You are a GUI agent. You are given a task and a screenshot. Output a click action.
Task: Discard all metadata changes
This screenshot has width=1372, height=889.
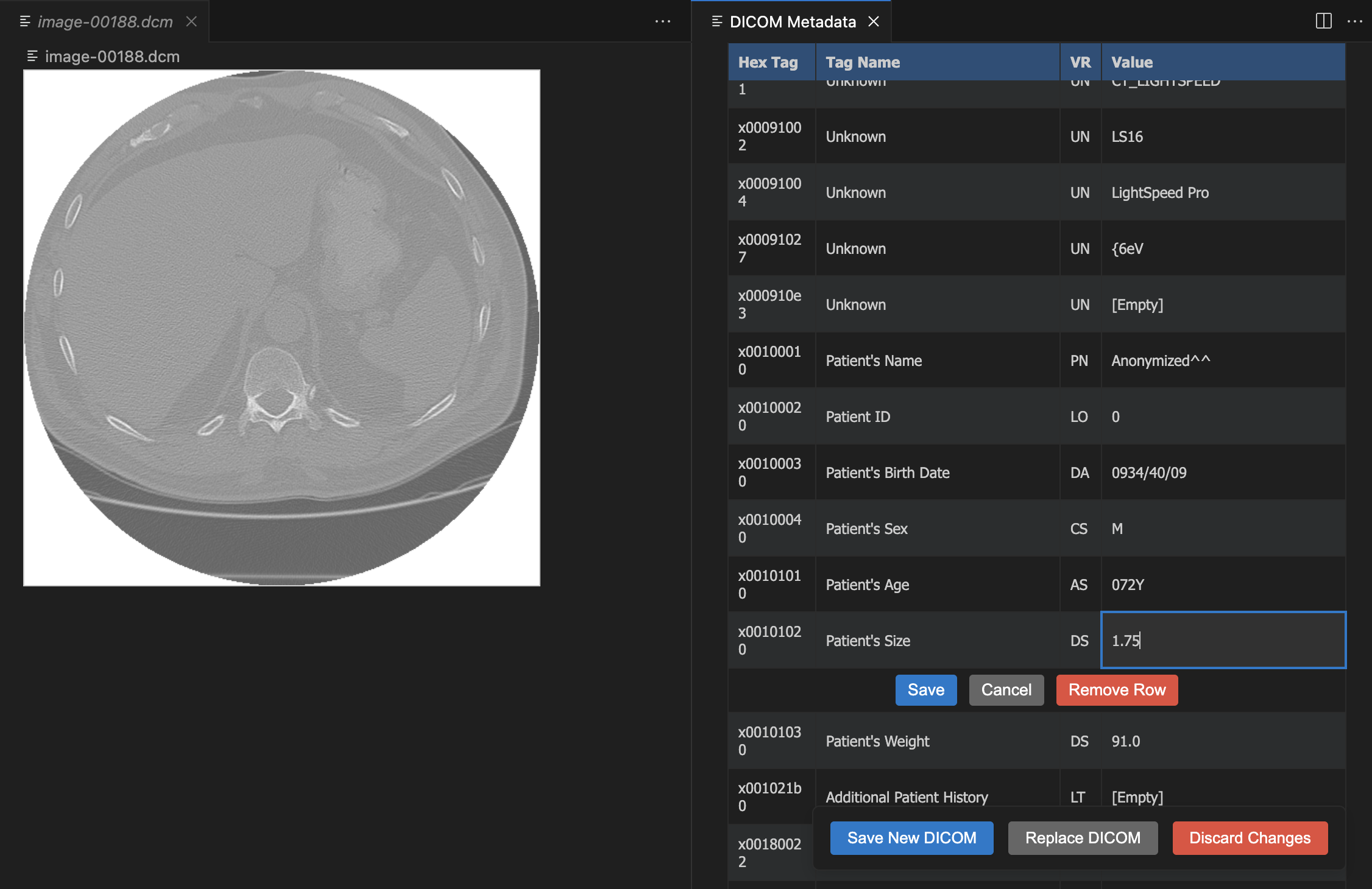coord(1250,838)
